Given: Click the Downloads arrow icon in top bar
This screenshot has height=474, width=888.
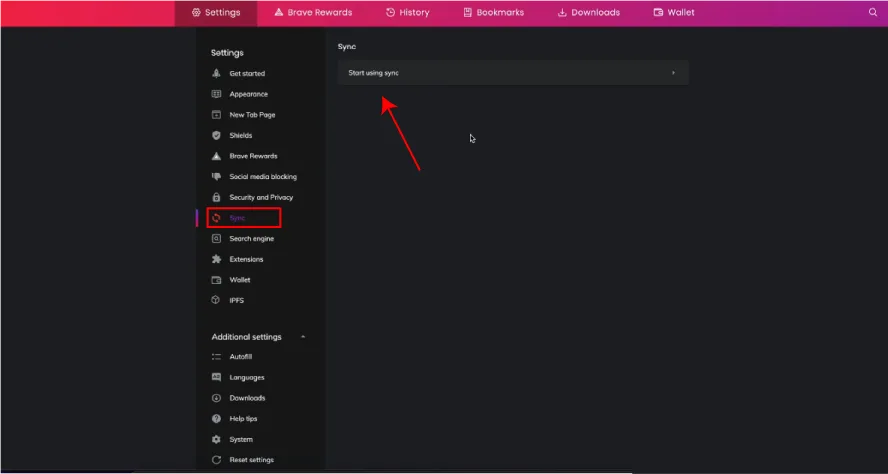Looking at the screenshot, I should pos(562,12).
